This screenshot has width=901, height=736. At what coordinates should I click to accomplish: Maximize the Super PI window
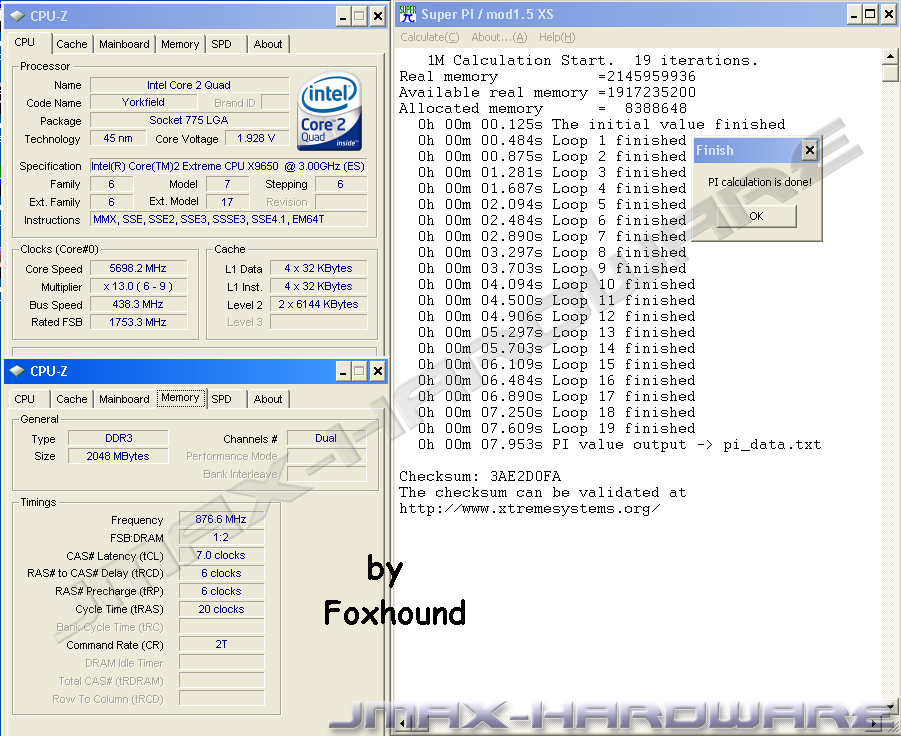click(x=871, y=15)
